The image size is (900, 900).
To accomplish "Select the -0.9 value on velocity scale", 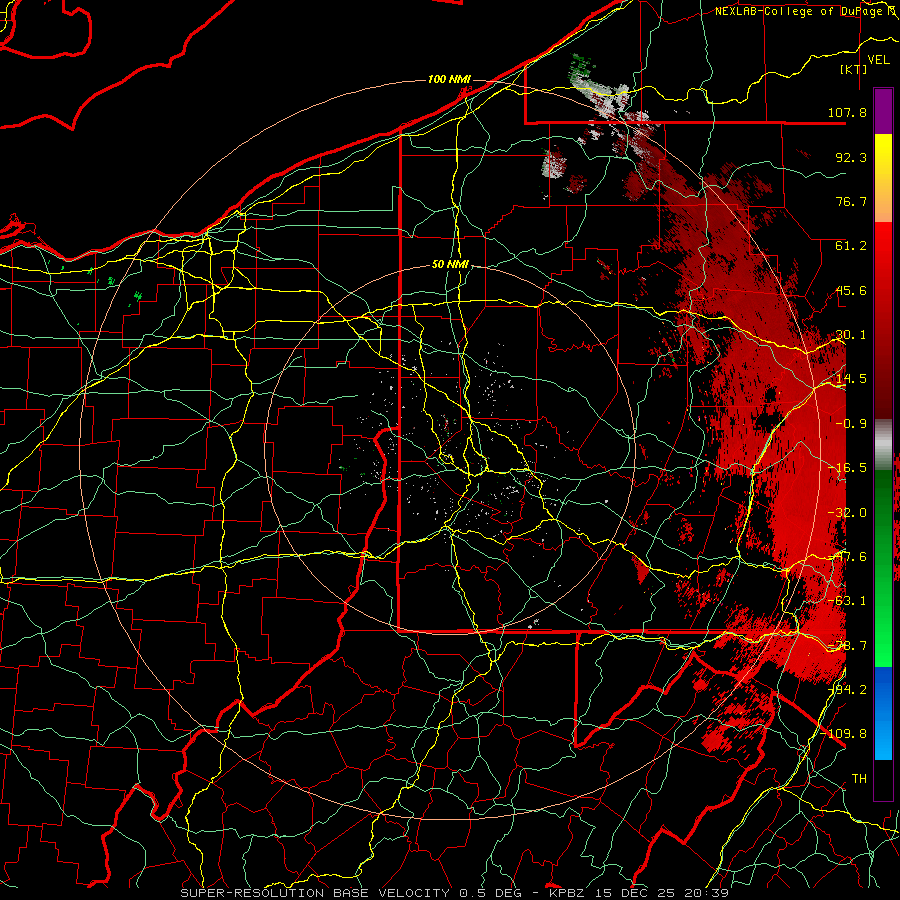I will [851, 424].
